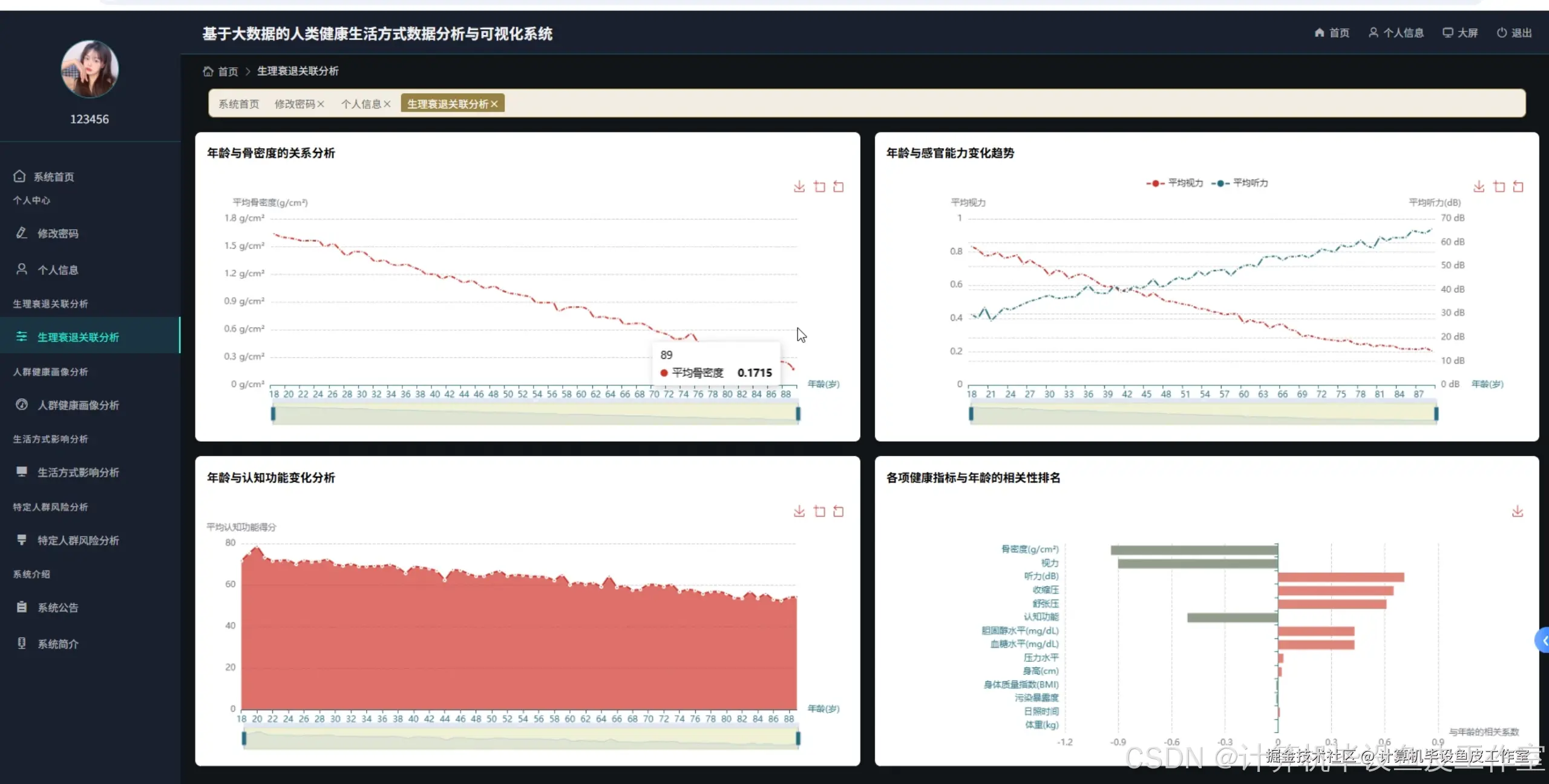
Task: Click save icon on cognitive function chart
Action: tap(799, 512)
